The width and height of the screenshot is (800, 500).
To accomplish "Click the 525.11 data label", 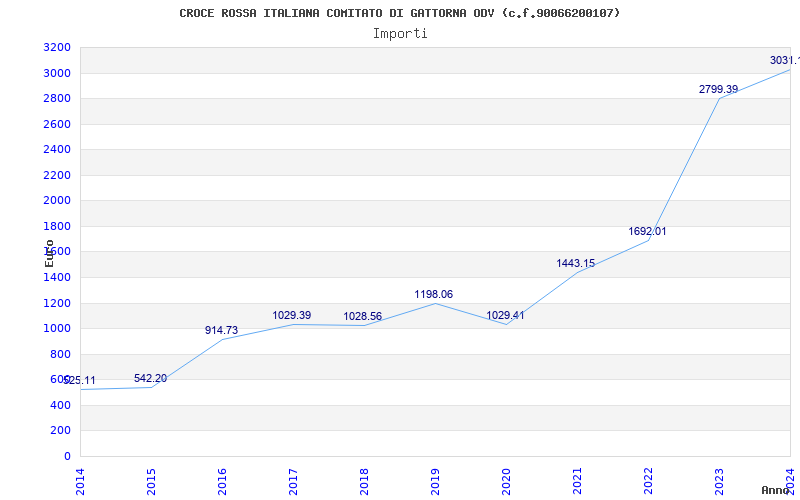I will tap(79, 381).
